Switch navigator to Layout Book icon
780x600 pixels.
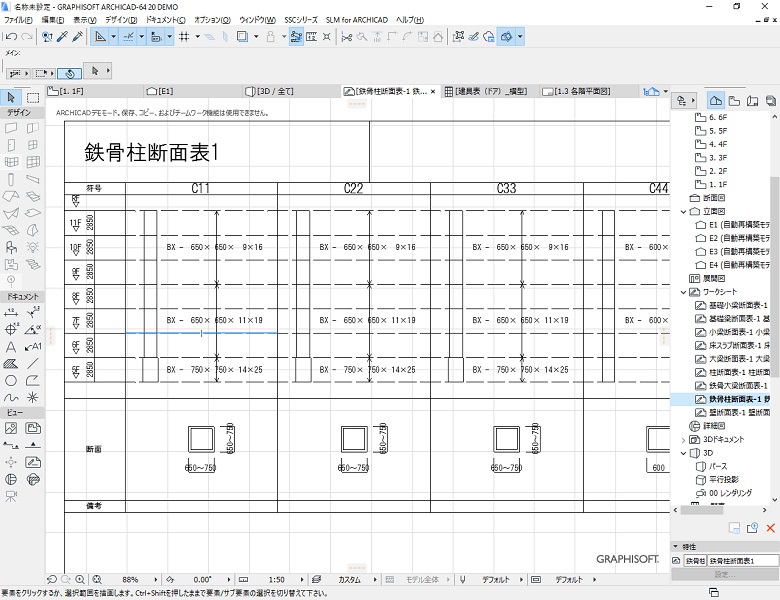pos(752,100)
